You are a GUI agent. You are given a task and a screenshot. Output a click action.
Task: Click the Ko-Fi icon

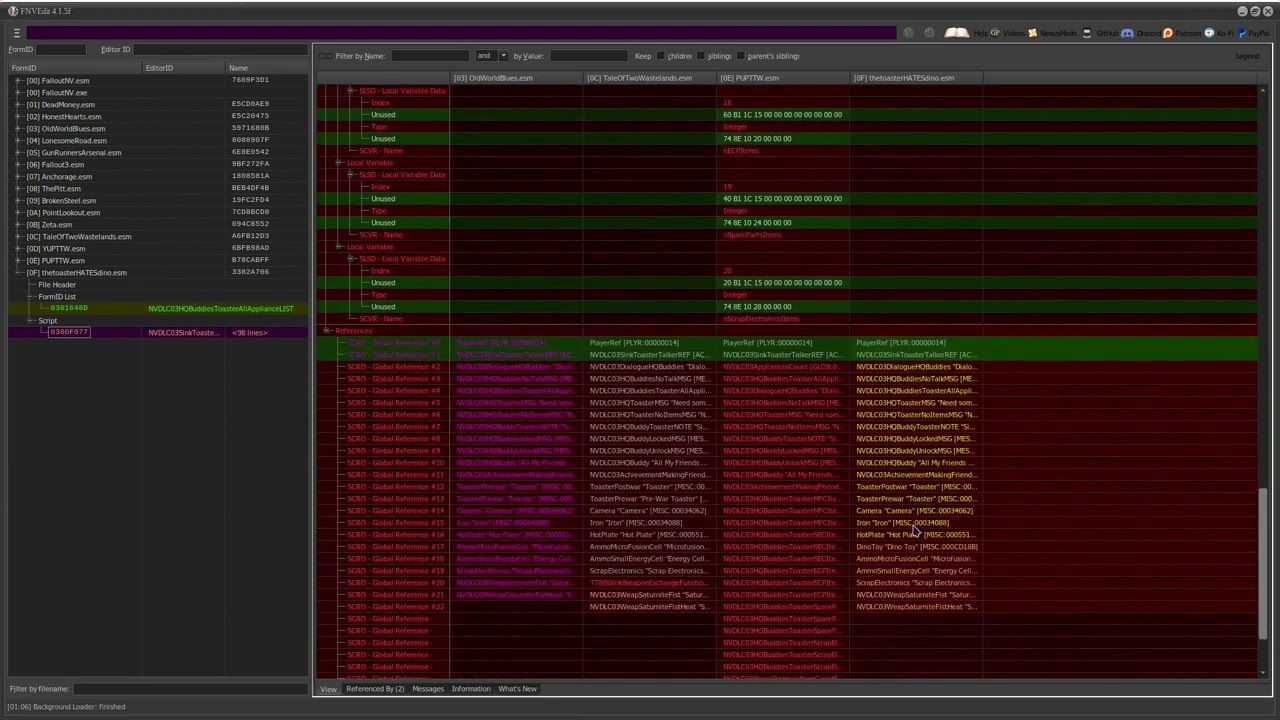click(x=1209, y=33)
